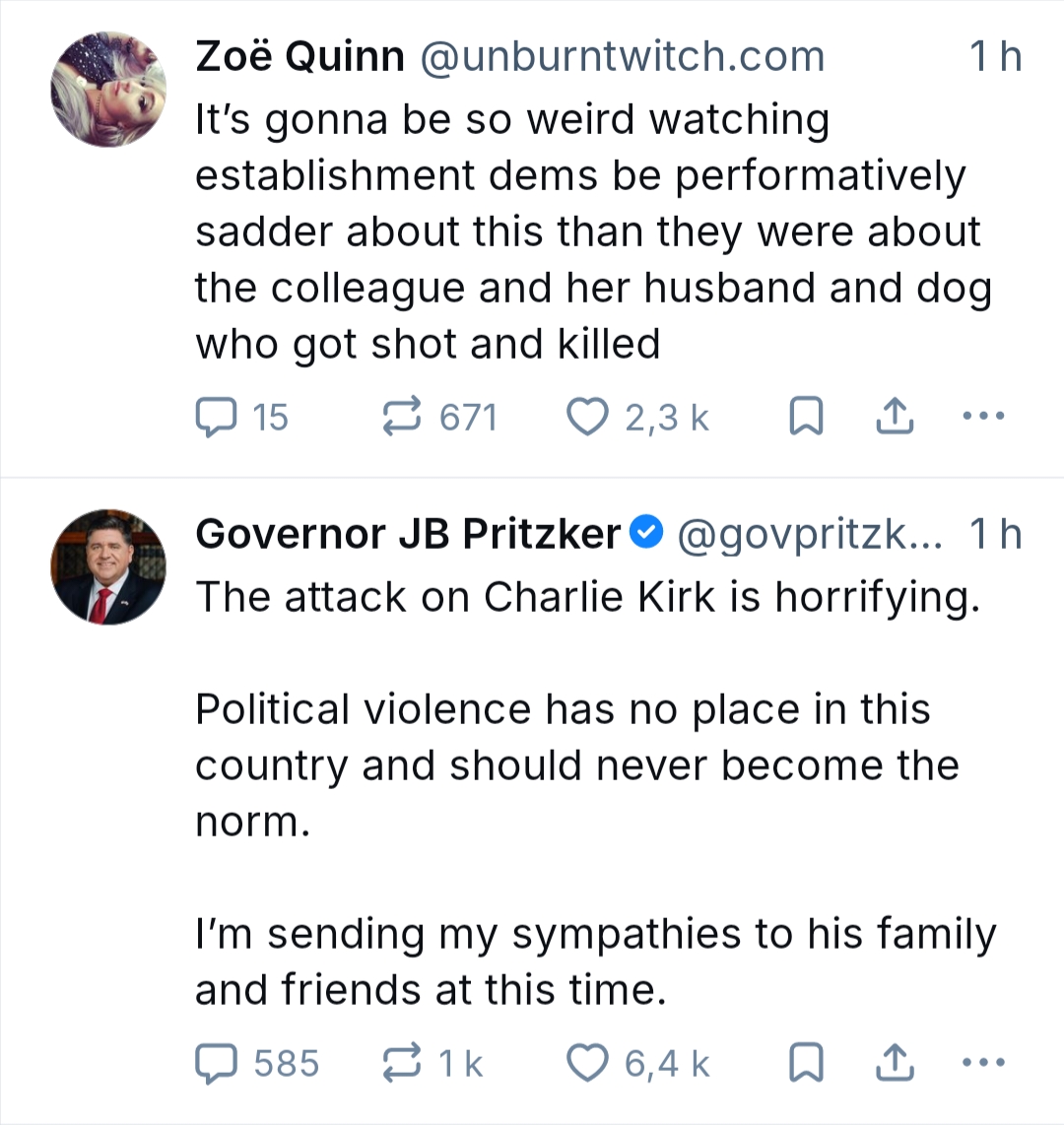Share Governor JB Pritzker's post

[895, 1065]
